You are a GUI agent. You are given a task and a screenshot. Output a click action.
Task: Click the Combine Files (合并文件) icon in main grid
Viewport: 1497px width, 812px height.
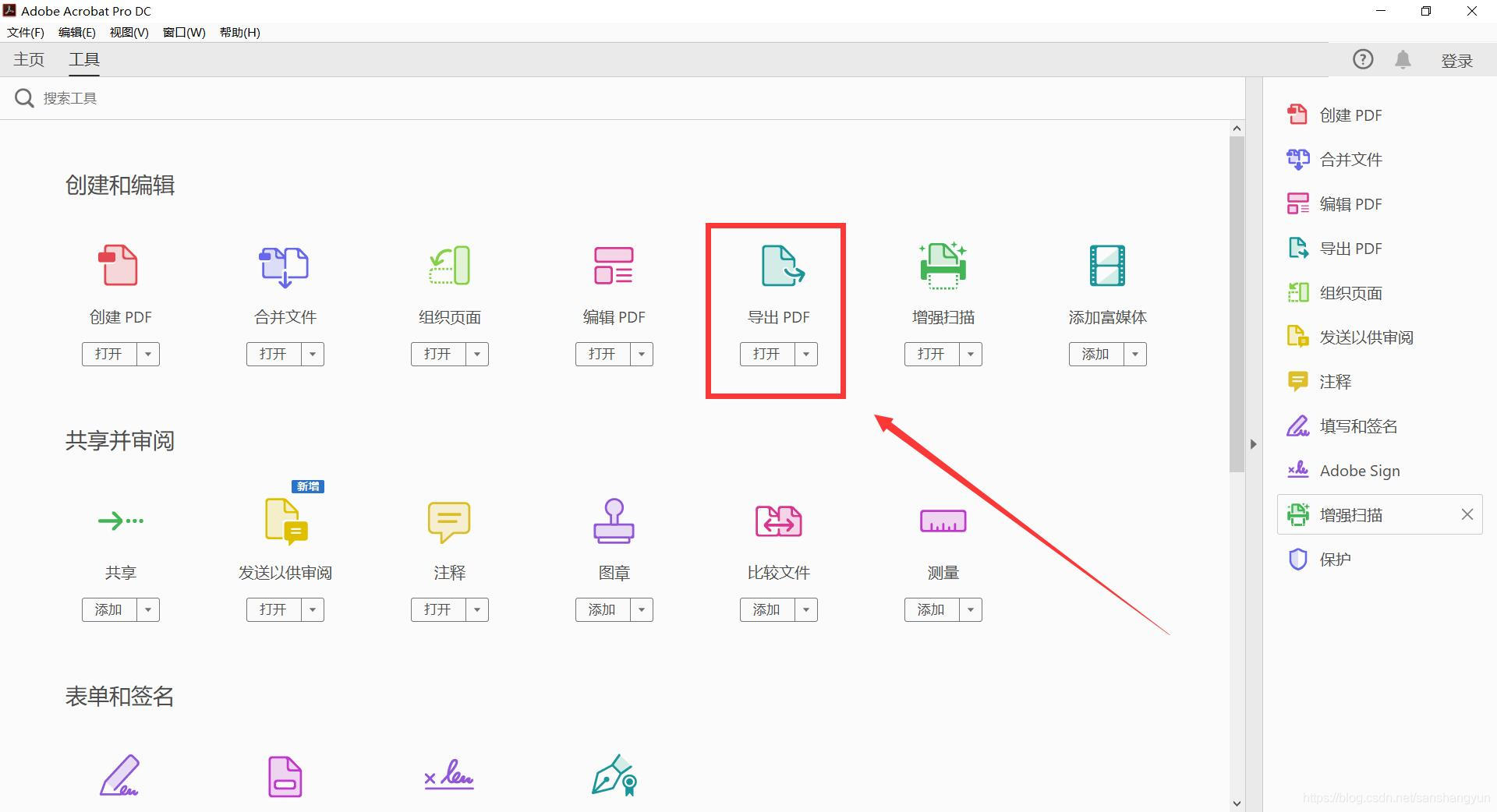pos(285,266)
